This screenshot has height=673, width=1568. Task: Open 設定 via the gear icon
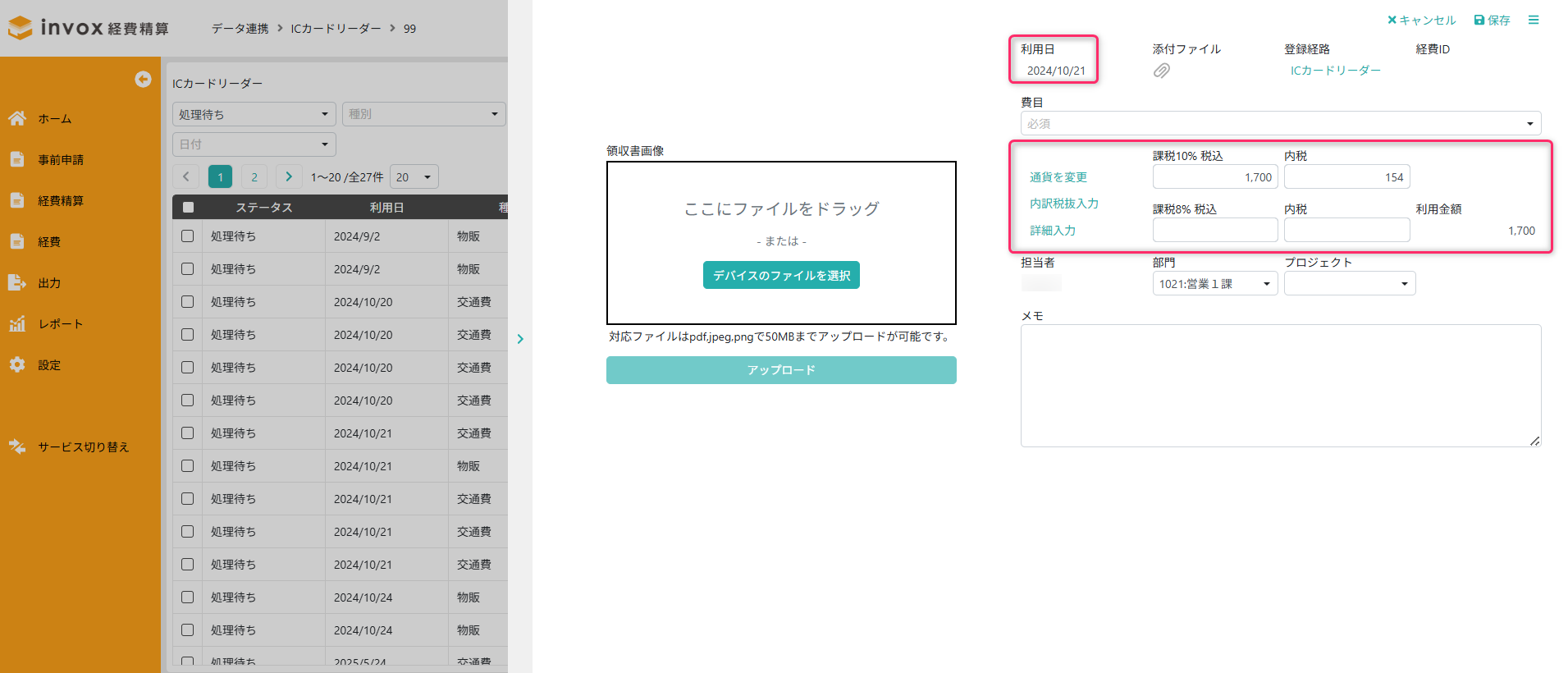coord(17,364)
